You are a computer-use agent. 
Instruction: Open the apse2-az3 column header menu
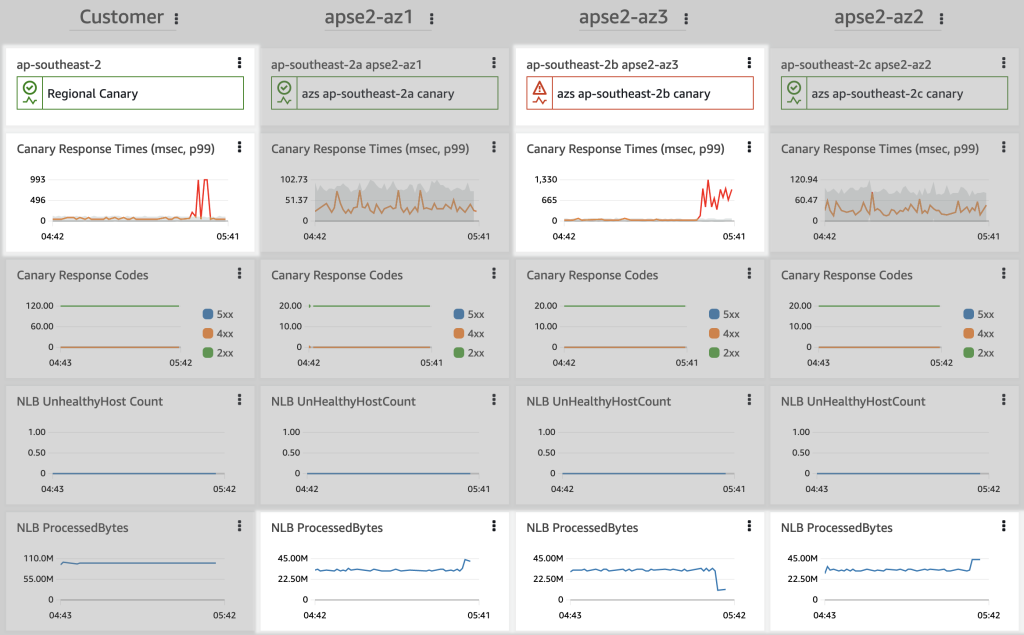(x=685, y=17)
